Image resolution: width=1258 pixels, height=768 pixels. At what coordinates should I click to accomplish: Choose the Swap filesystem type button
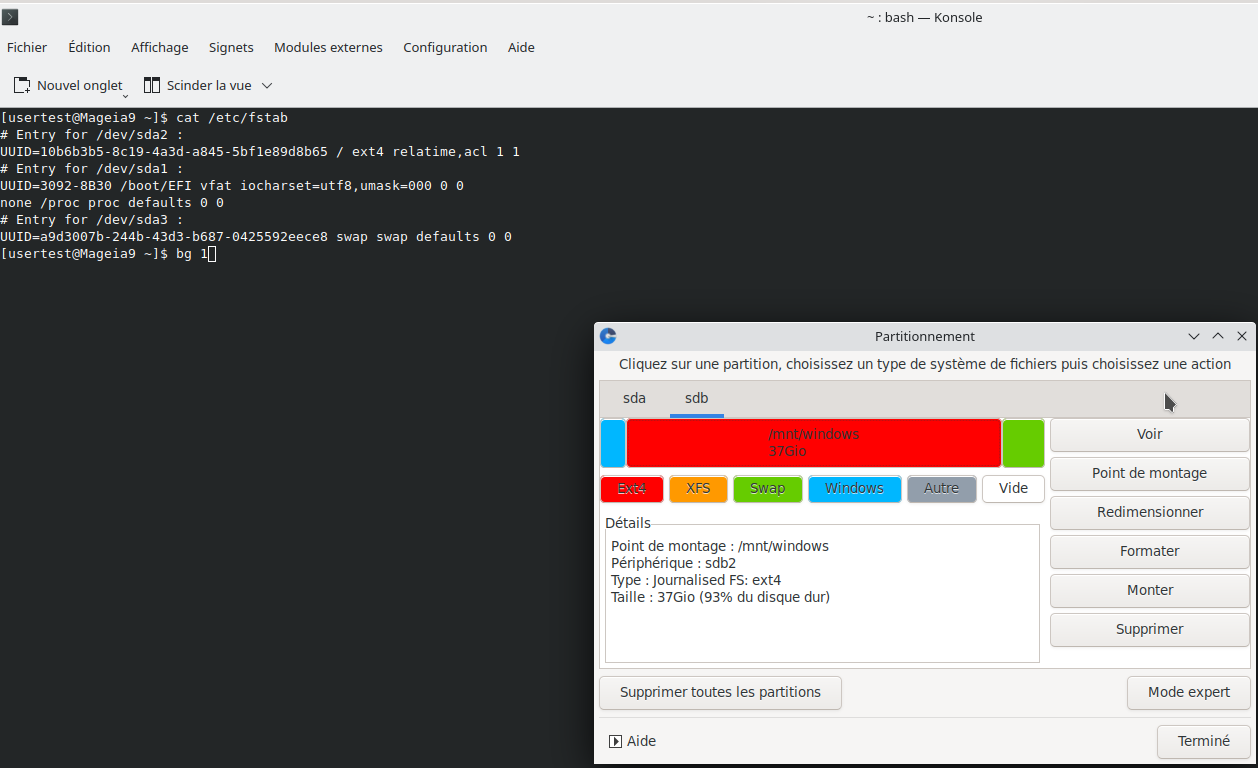768,489
